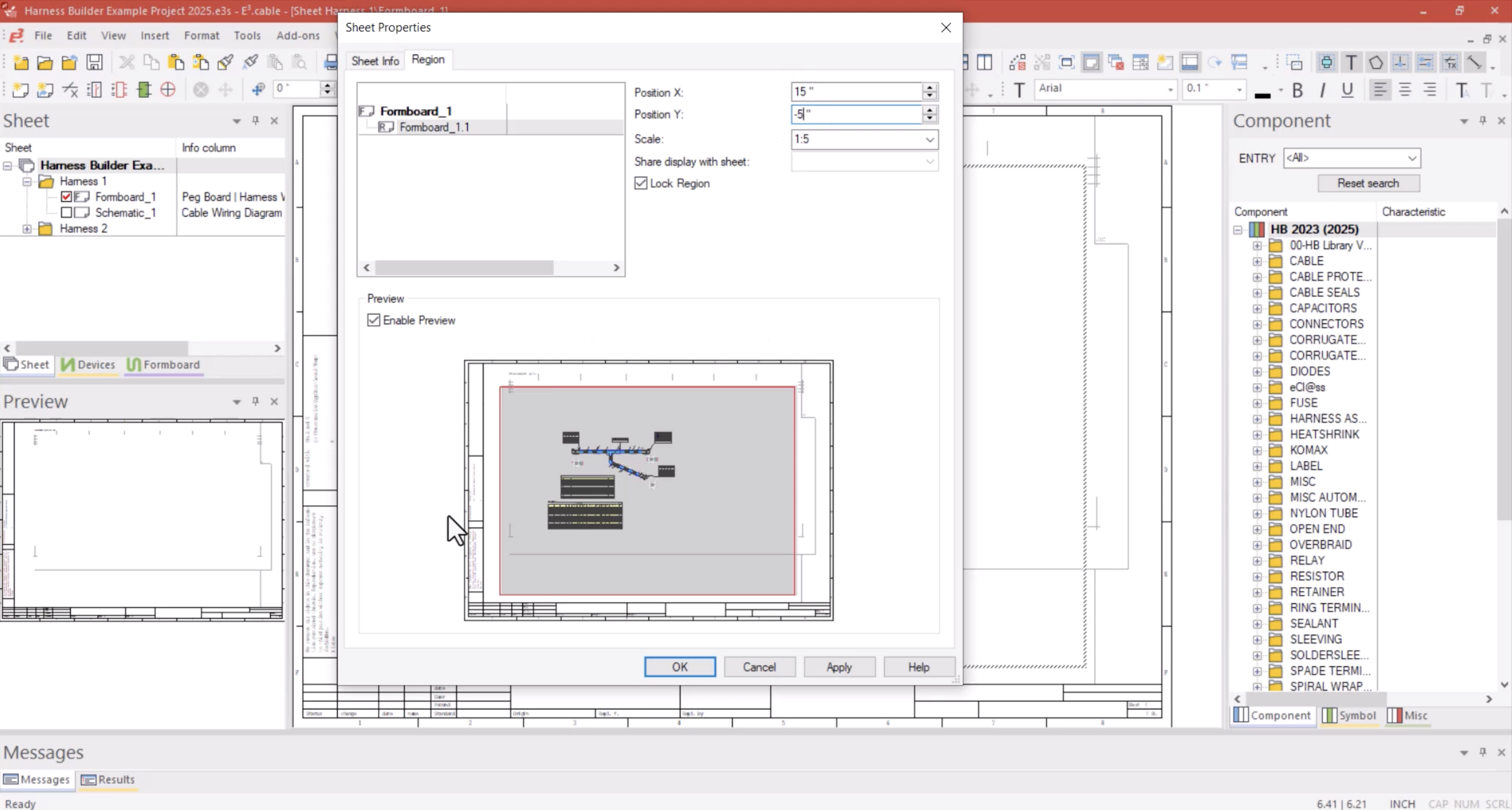
Task: Uncheck the Lock Region checkbox
Action: [x=641, y=183]
